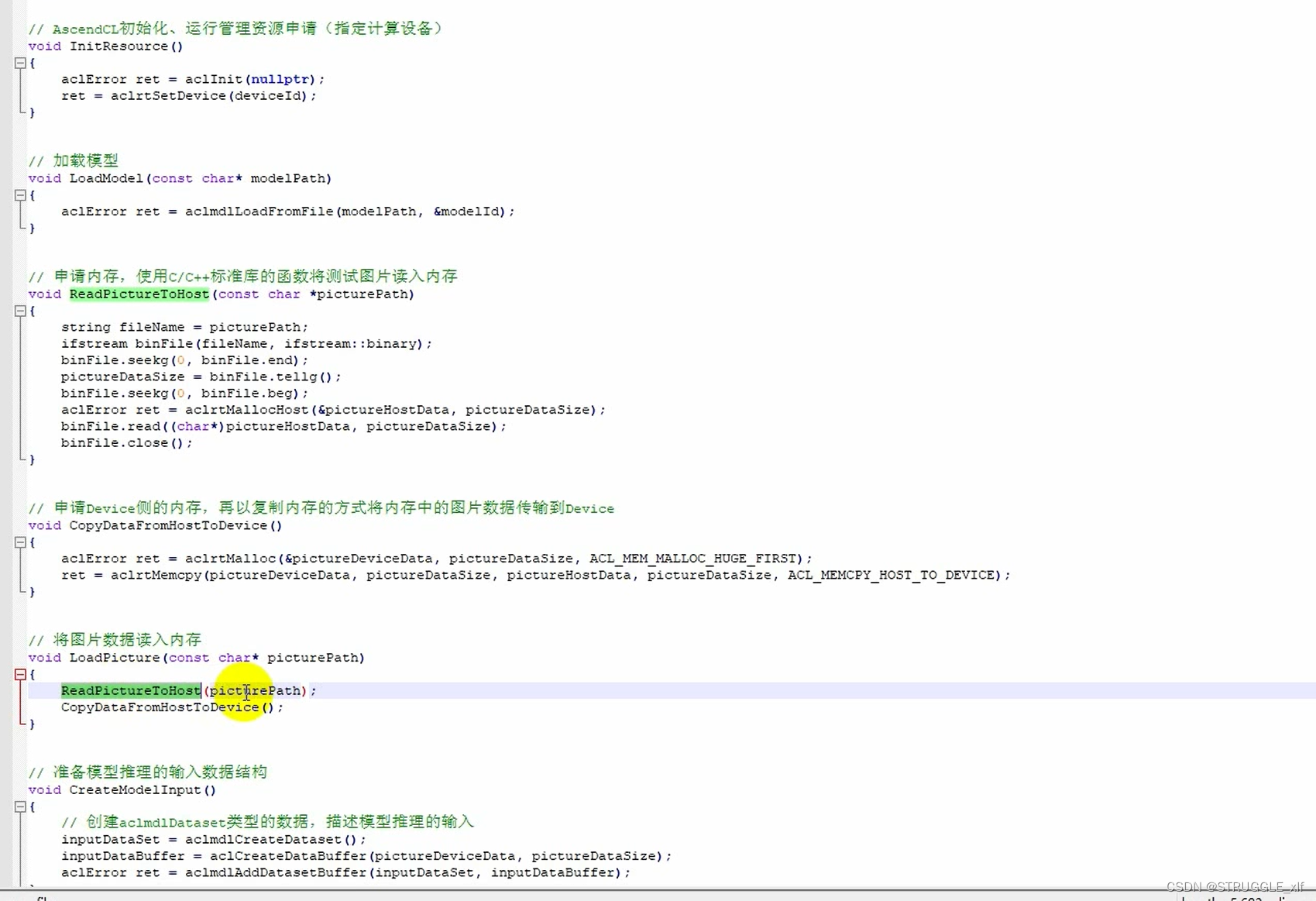Click the string fileName declaration line
The image size is (1316, 901).
click(x=184, y=327)
